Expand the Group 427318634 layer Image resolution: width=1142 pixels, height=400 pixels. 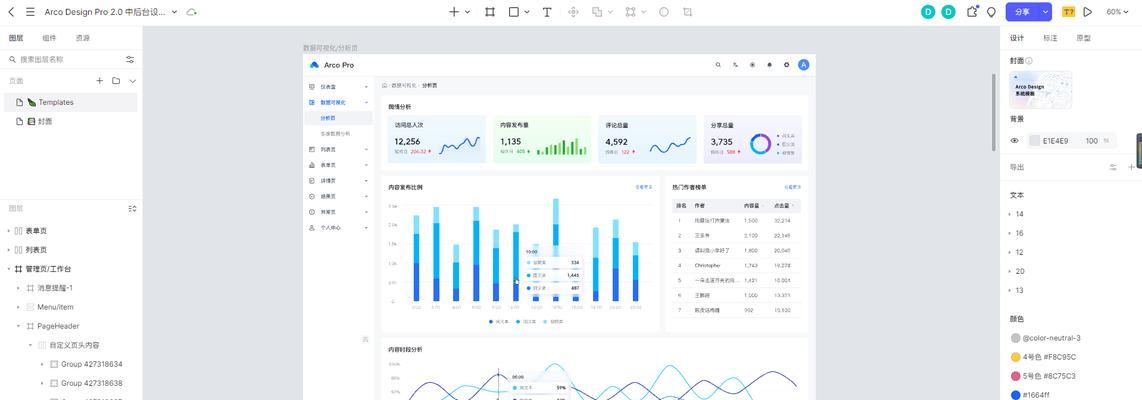(x=42, y=364)
